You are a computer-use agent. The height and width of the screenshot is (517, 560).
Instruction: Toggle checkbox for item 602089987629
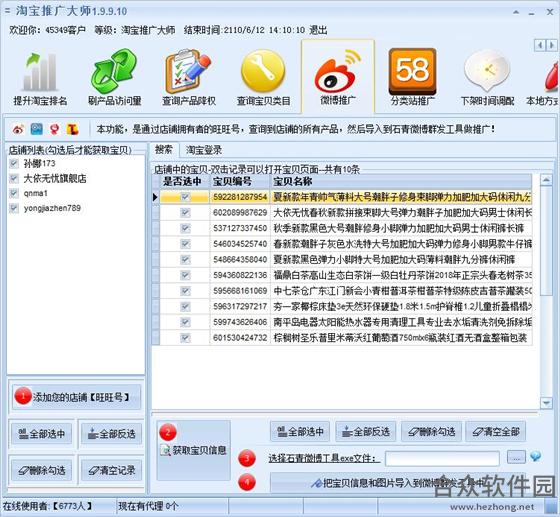(185, 212)
